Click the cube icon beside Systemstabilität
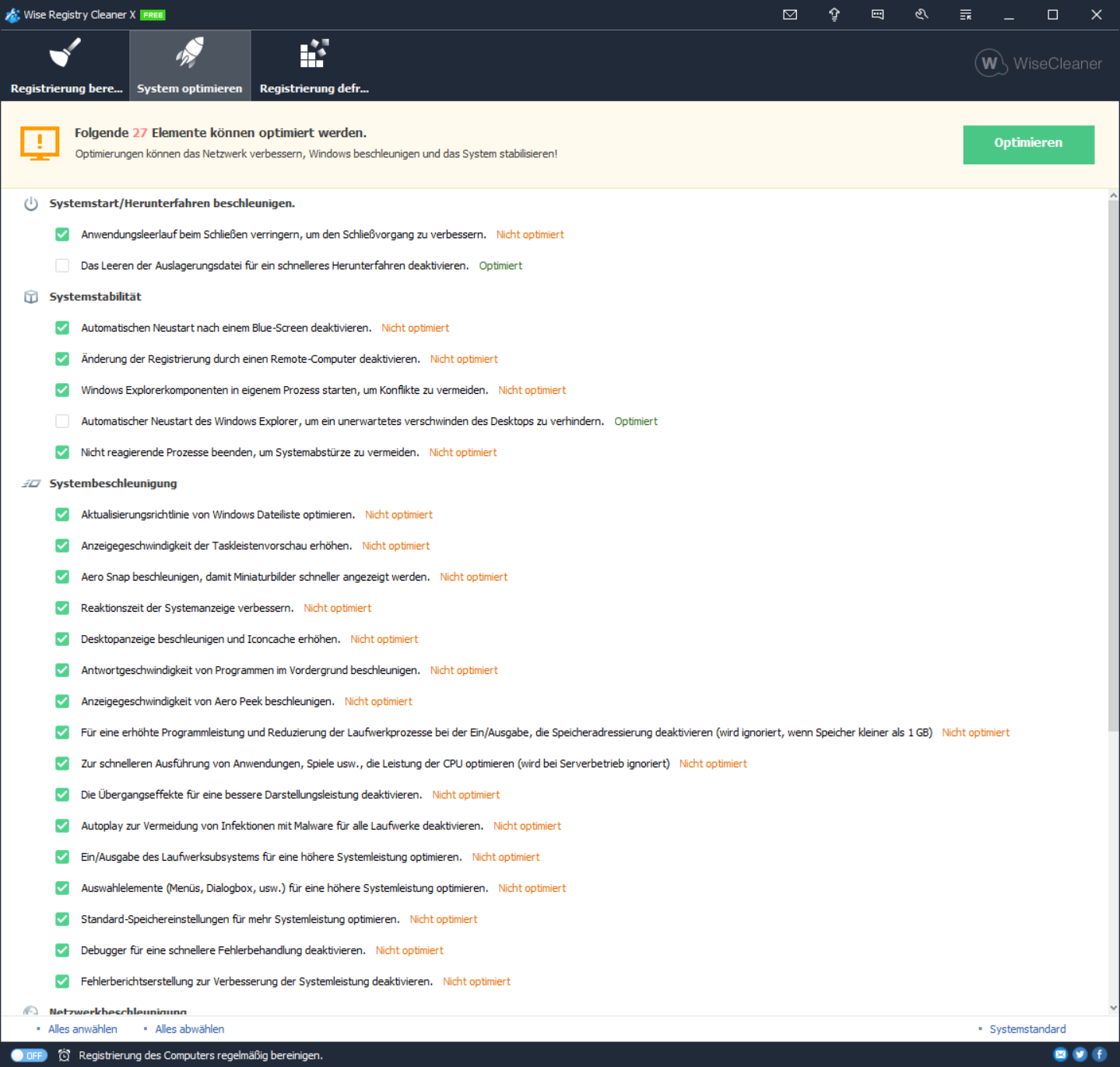 point(31,297)
